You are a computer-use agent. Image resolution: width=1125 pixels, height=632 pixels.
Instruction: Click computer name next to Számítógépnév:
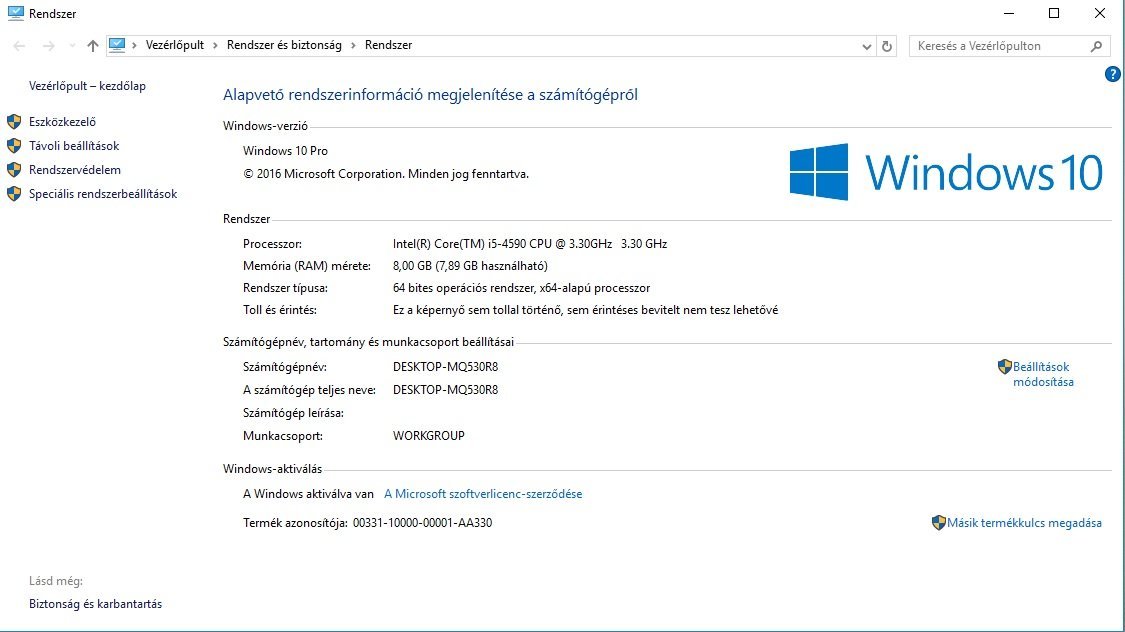(445, 367)
